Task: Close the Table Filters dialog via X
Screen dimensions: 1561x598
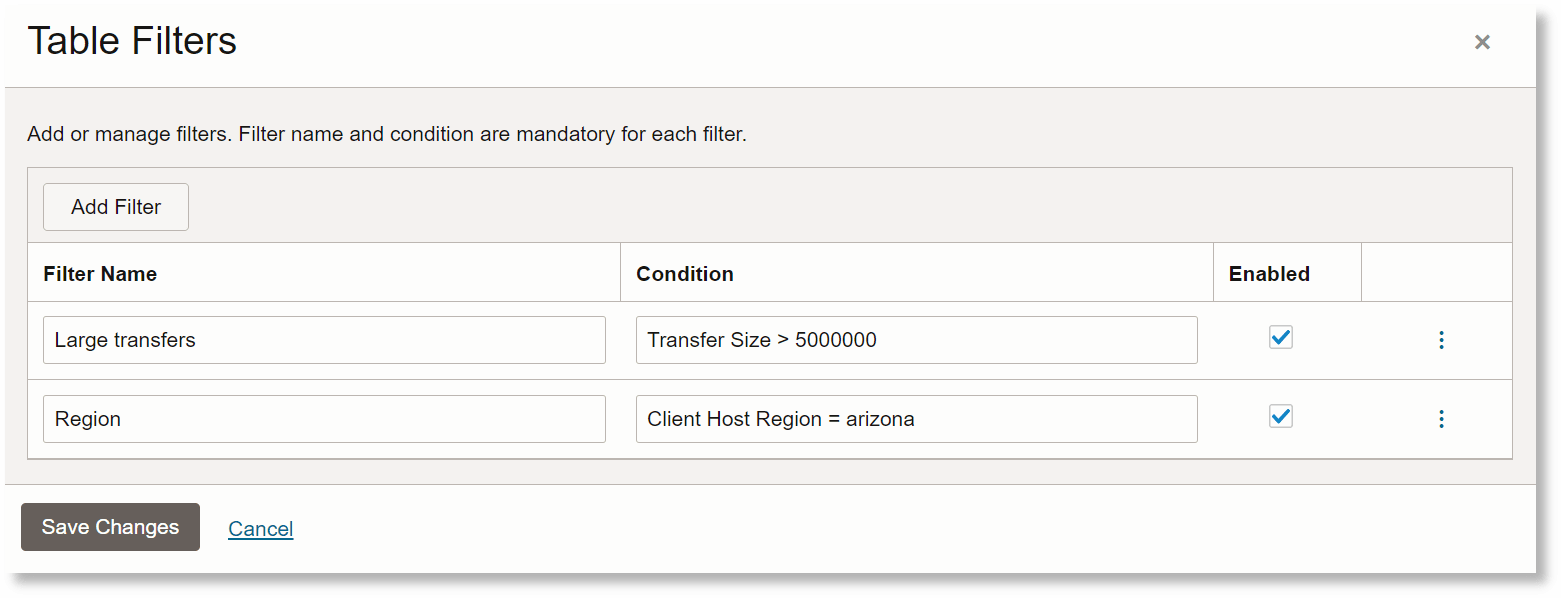Action: click(1482, 42)
